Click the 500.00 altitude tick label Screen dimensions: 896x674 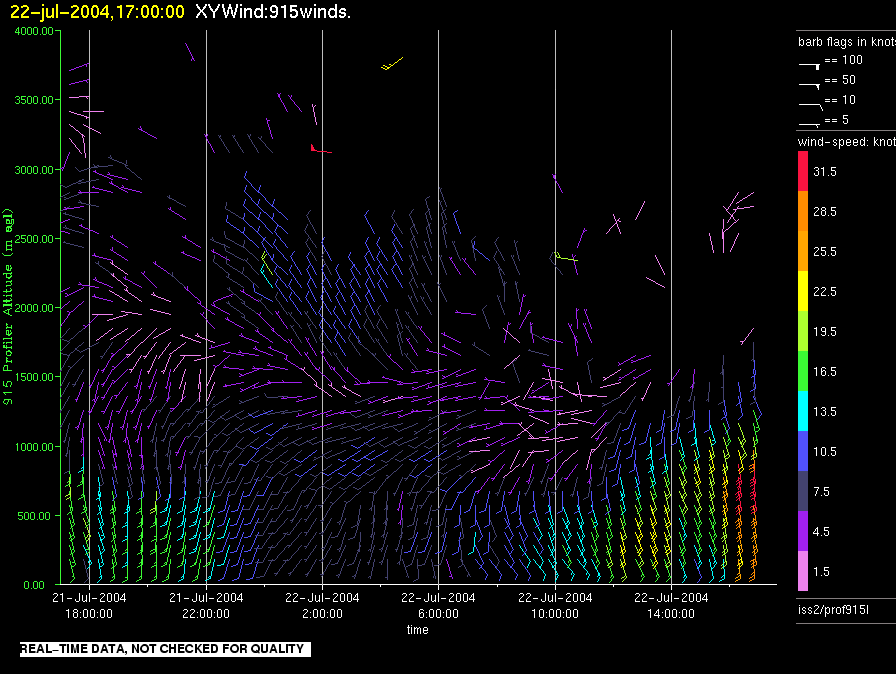click(x=34, y=516)
